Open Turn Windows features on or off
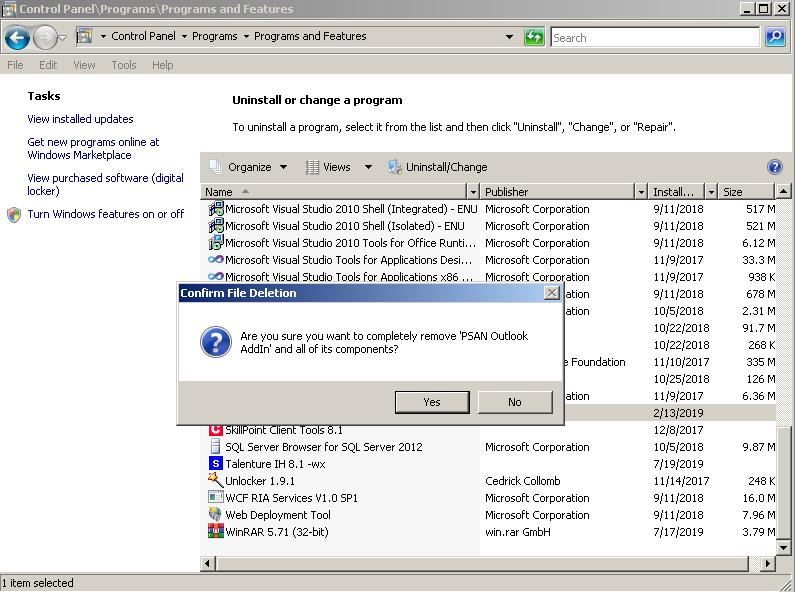The width and height of the screenshot is (795, 592). pos(105,214)
